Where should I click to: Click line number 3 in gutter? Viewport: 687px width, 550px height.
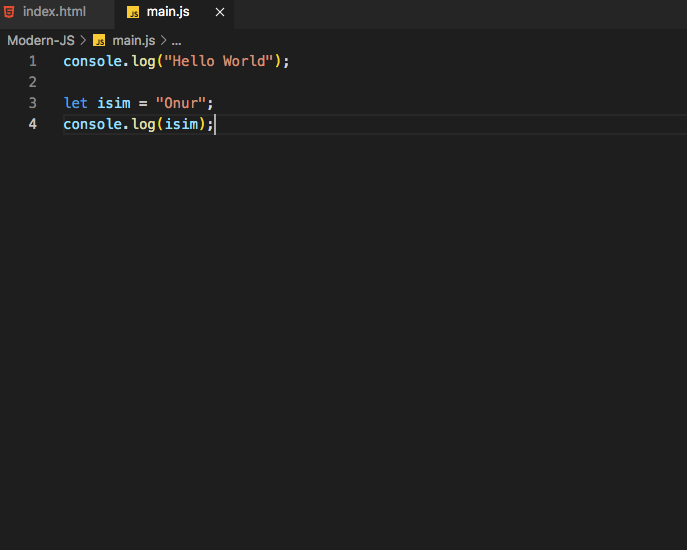pos(33,103)
